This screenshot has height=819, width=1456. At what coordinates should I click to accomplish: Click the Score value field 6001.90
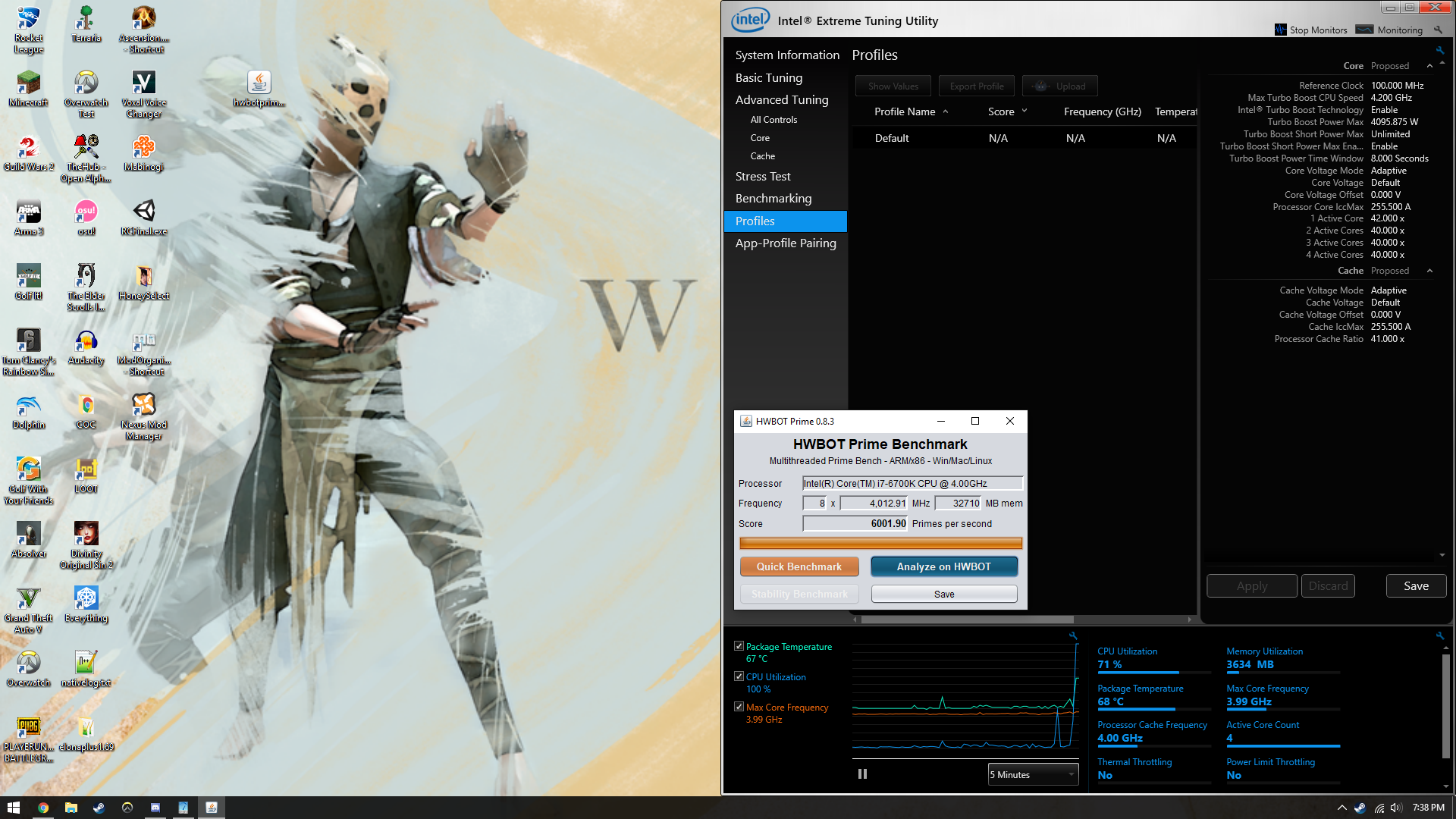(x=855, y=523)
